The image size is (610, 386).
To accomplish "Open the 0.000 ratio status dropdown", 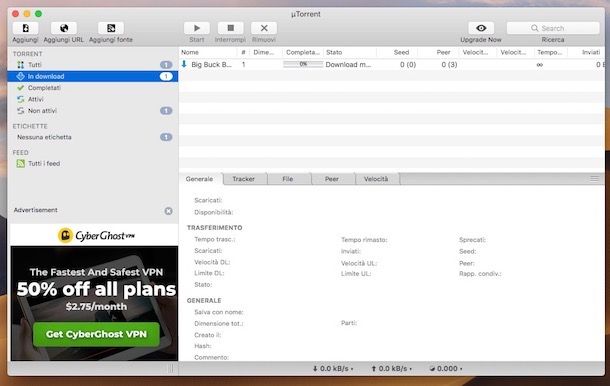I will [x=446, y=368].
